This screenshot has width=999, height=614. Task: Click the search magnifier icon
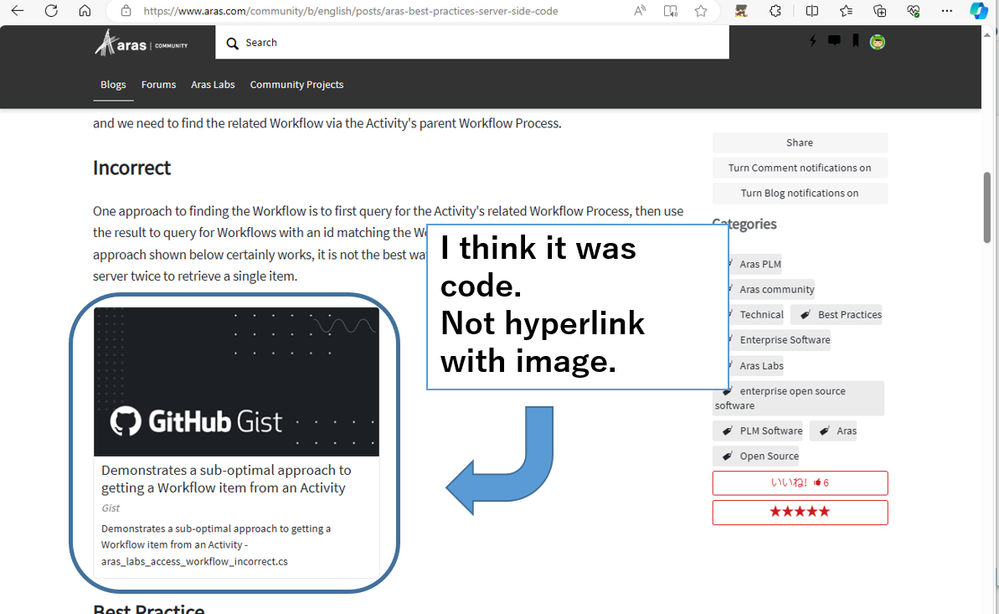(233, 43)
